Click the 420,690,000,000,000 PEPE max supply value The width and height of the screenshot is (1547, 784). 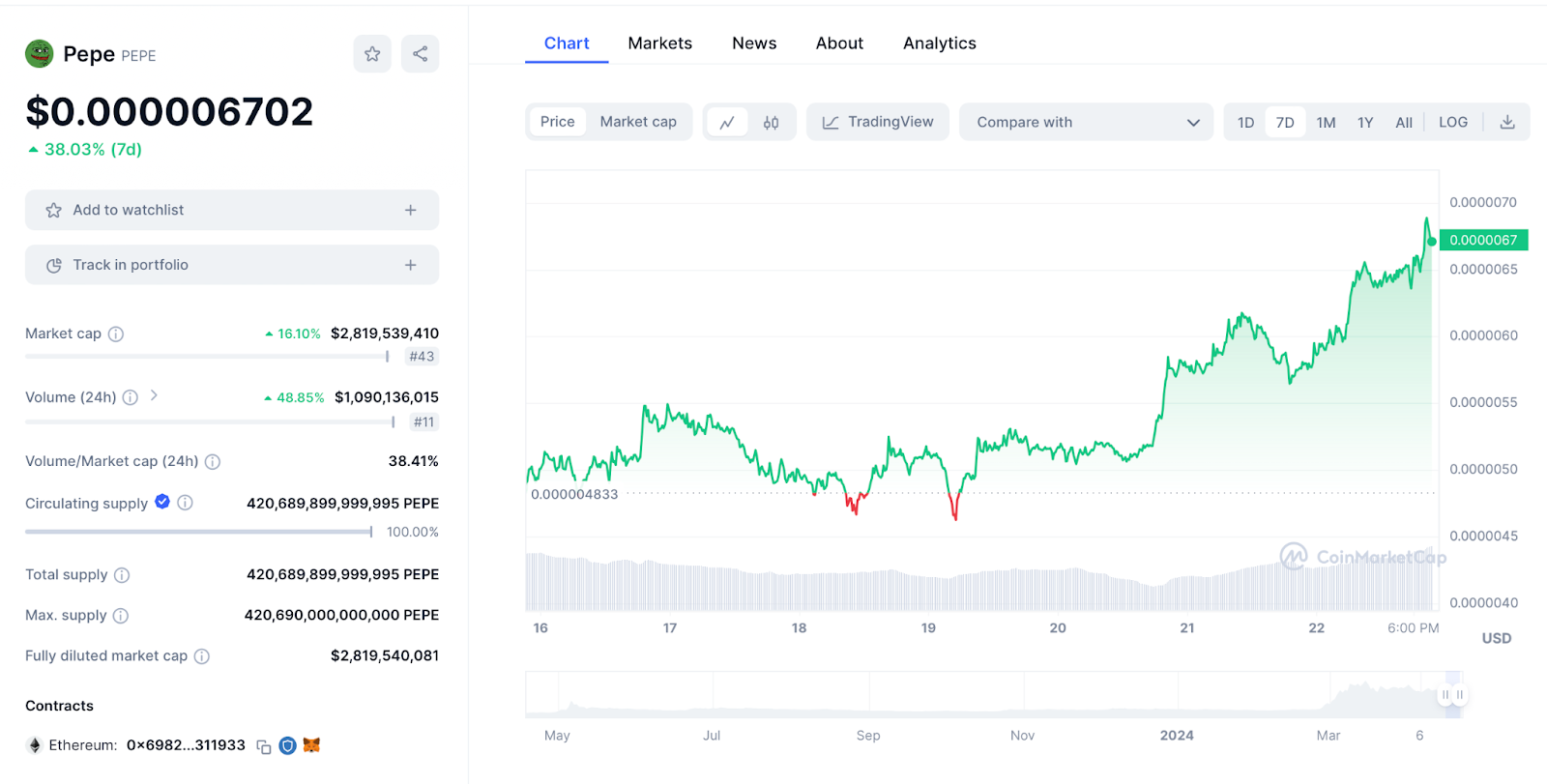(x=341, y=615)
